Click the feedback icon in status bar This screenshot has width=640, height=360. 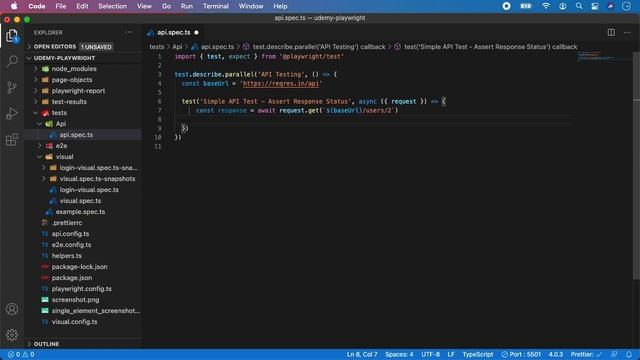coord(614,354)
